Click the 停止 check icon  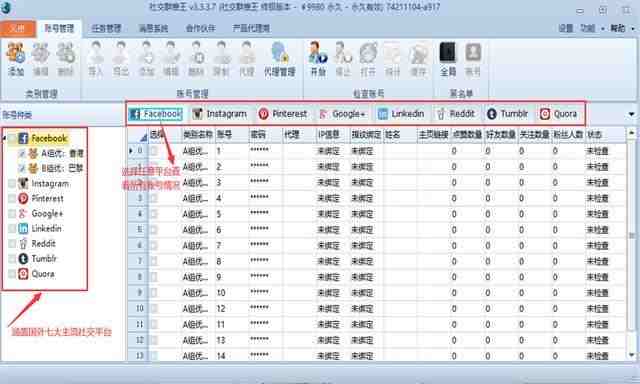[343, 59]
